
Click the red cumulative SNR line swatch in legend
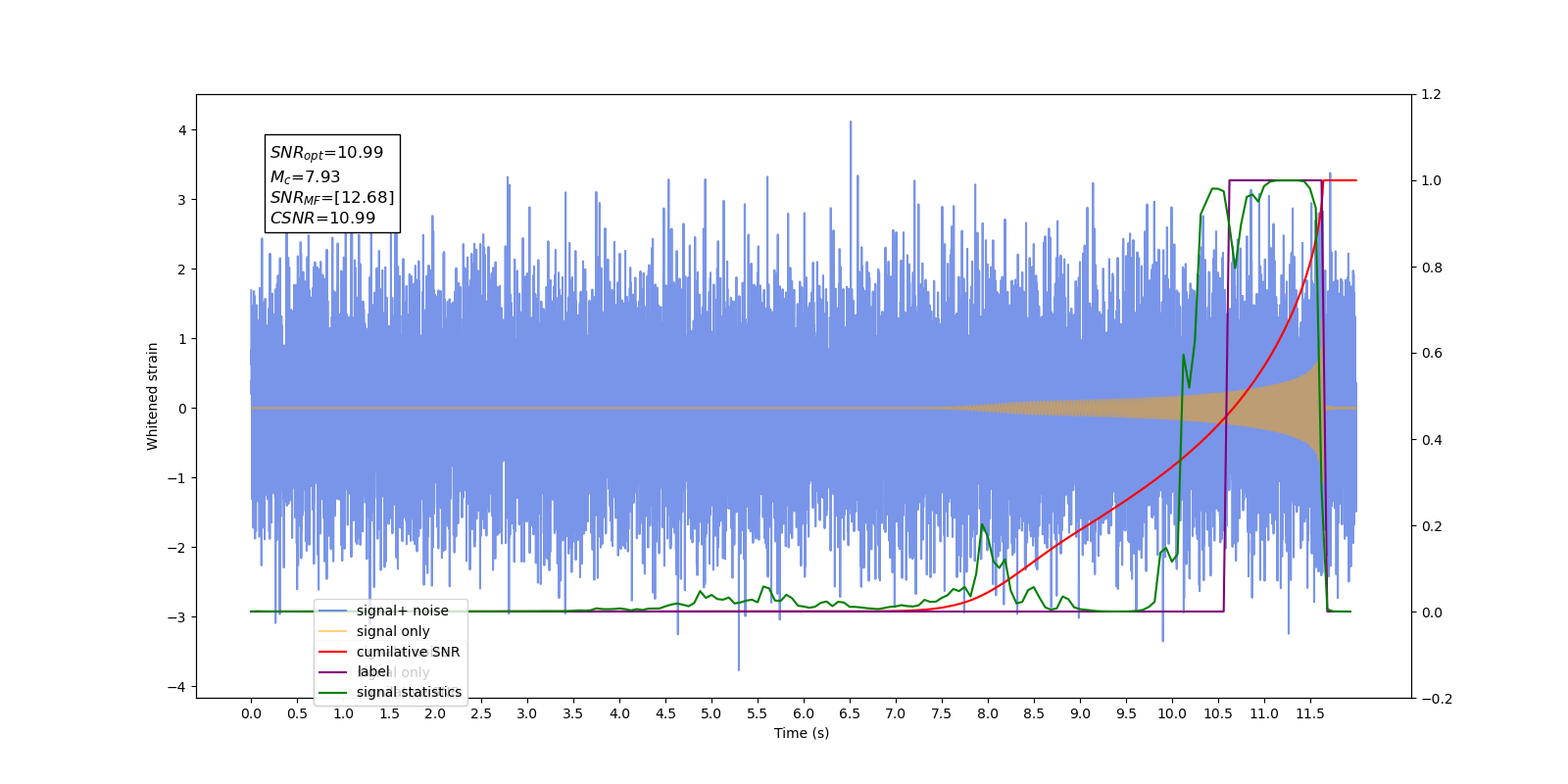coord(333,652)
